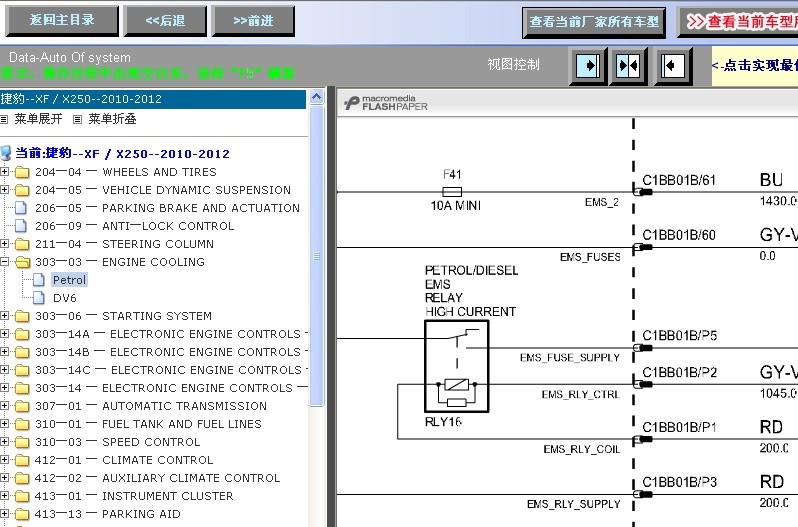Click the scroll up arrow of tree panel
This screenshot has width=798, height=527.
[x=317, y=97]
